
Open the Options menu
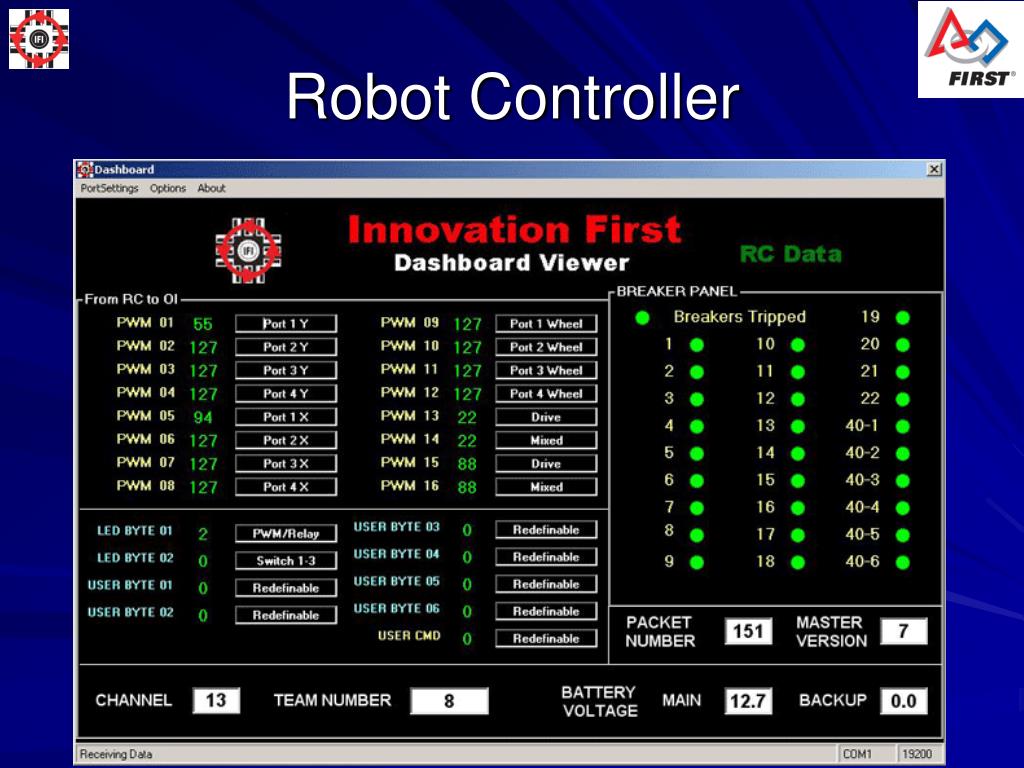[x=168, y=188]
